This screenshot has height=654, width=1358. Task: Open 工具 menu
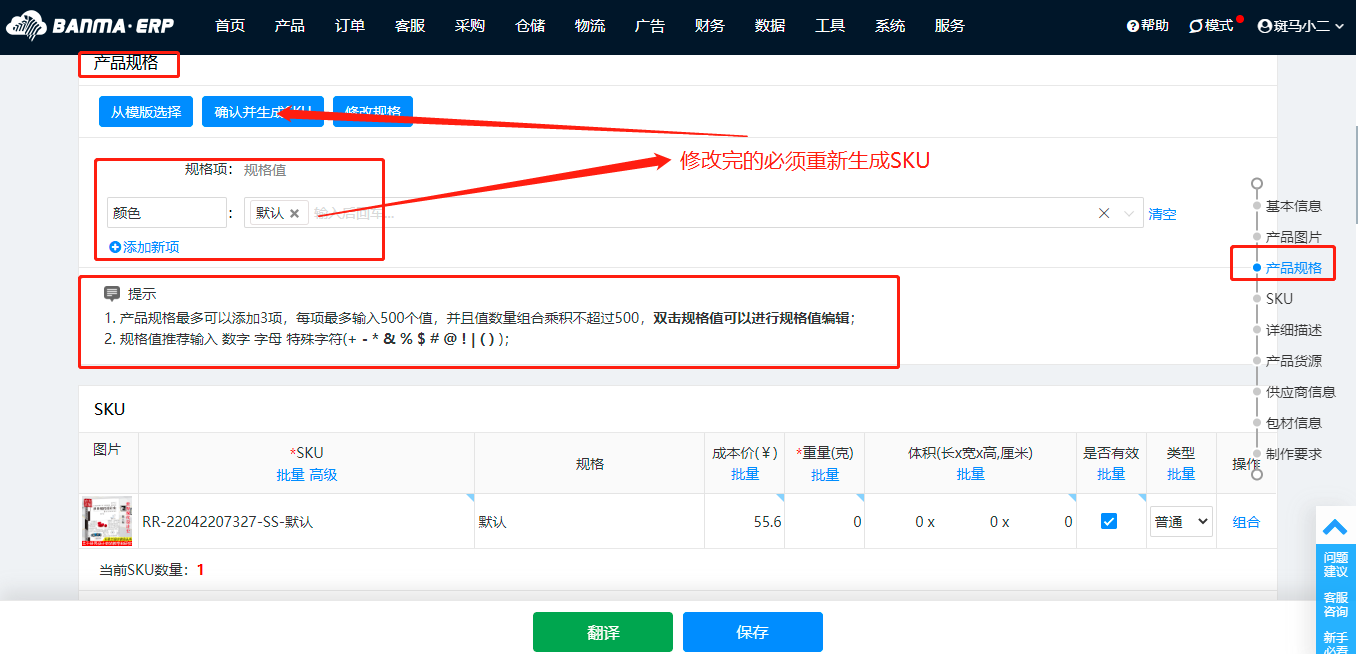coord(830,26)
